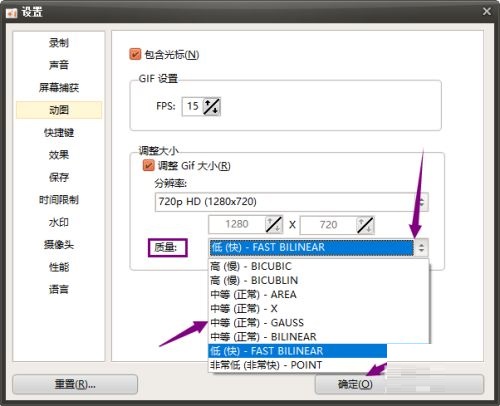Click the FPS value field showing 15
Image resolution: width=500 pixels, height=406 pixels.
193,107
